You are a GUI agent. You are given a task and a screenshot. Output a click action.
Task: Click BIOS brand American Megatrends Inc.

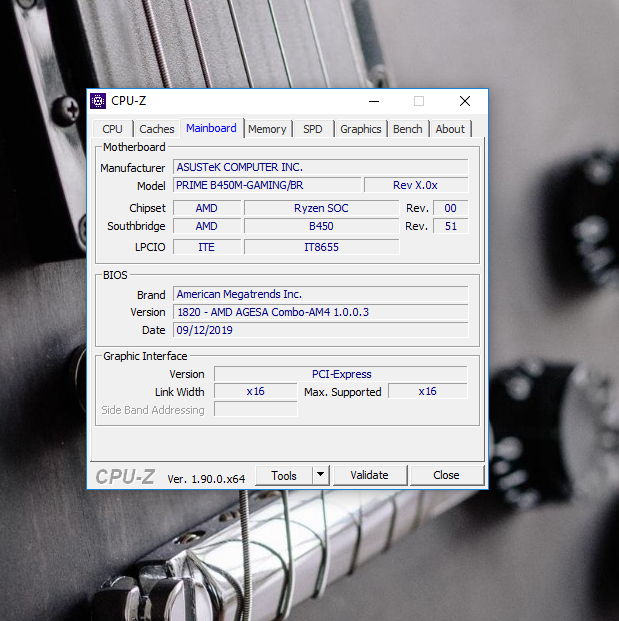click(x=321, y=294)
